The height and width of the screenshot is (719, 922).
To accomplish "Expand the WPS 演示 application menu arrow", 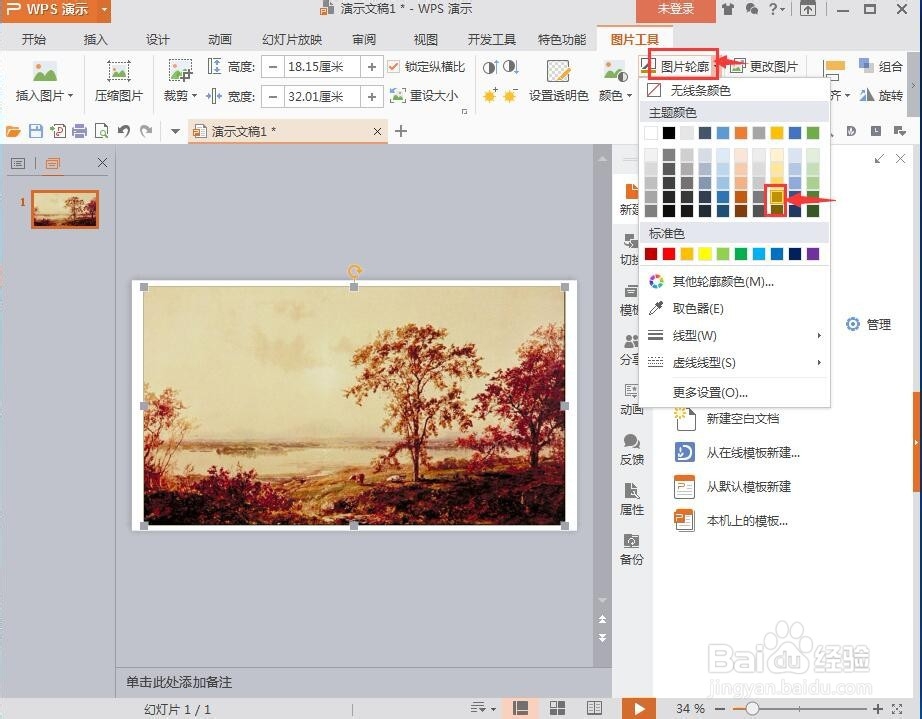I will coord(104,9).
